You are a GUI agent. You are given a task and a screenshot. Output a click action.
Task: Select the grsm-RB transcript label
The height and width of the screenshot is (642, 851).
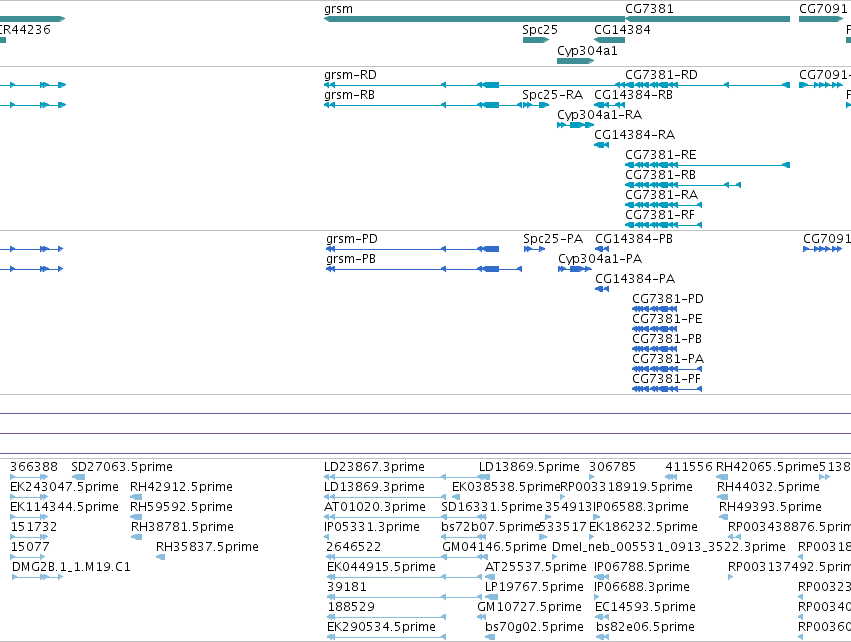(x=350, y=95)
